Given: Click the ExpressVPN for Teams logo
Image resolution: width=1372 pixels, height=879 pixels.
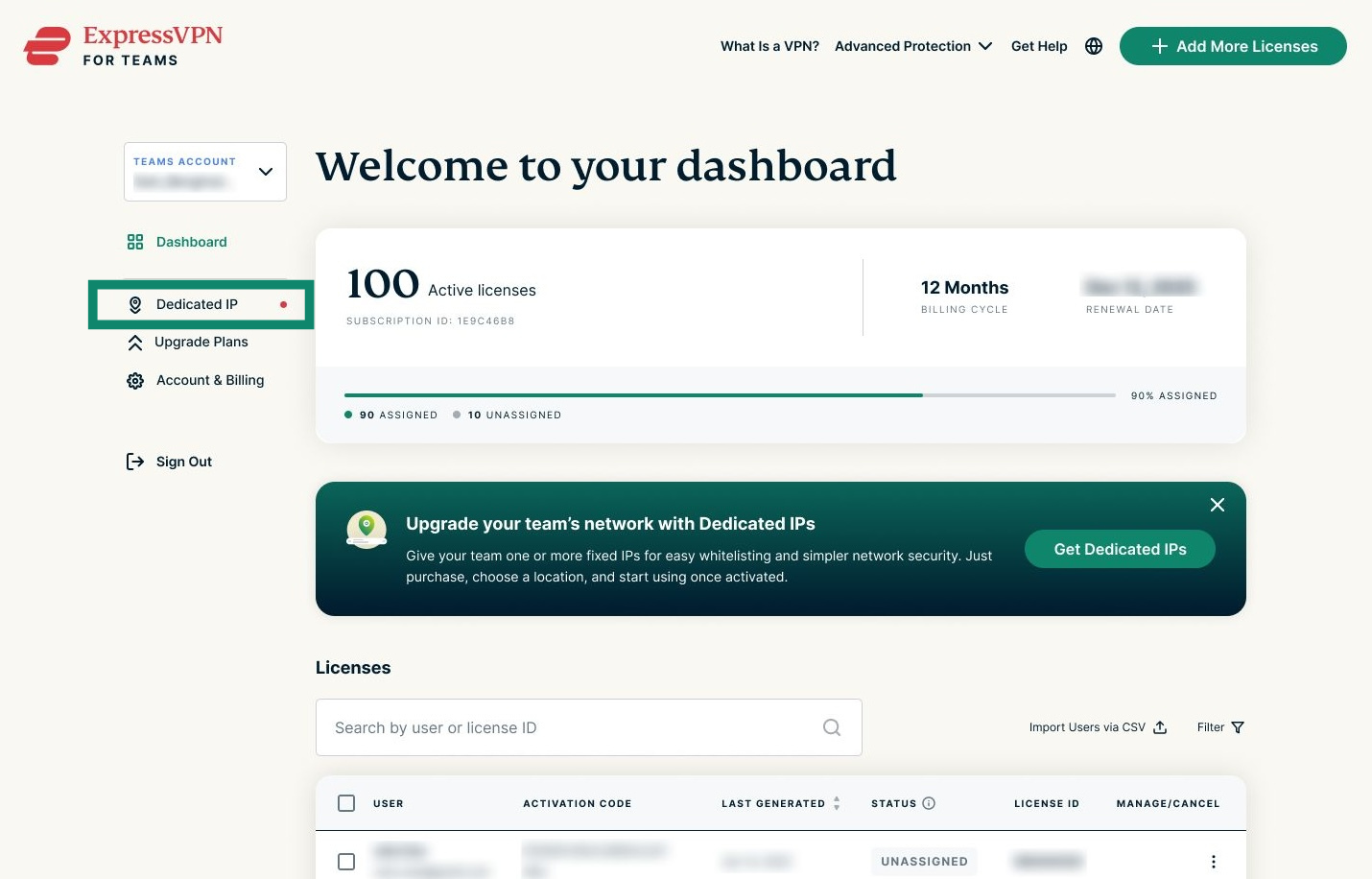Looking at the screenshot, I should tap(123, 46).
